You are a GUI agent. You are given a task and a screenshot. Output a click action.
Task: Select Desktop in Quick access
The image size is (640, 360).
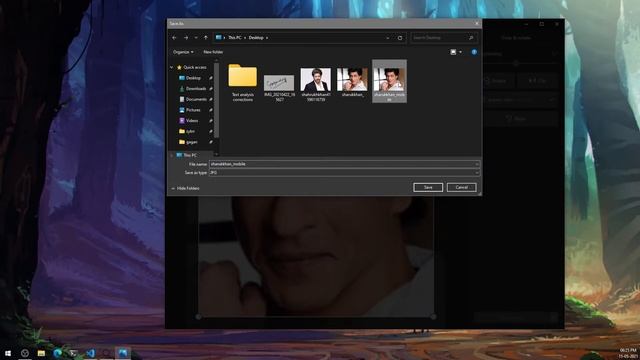193,78
